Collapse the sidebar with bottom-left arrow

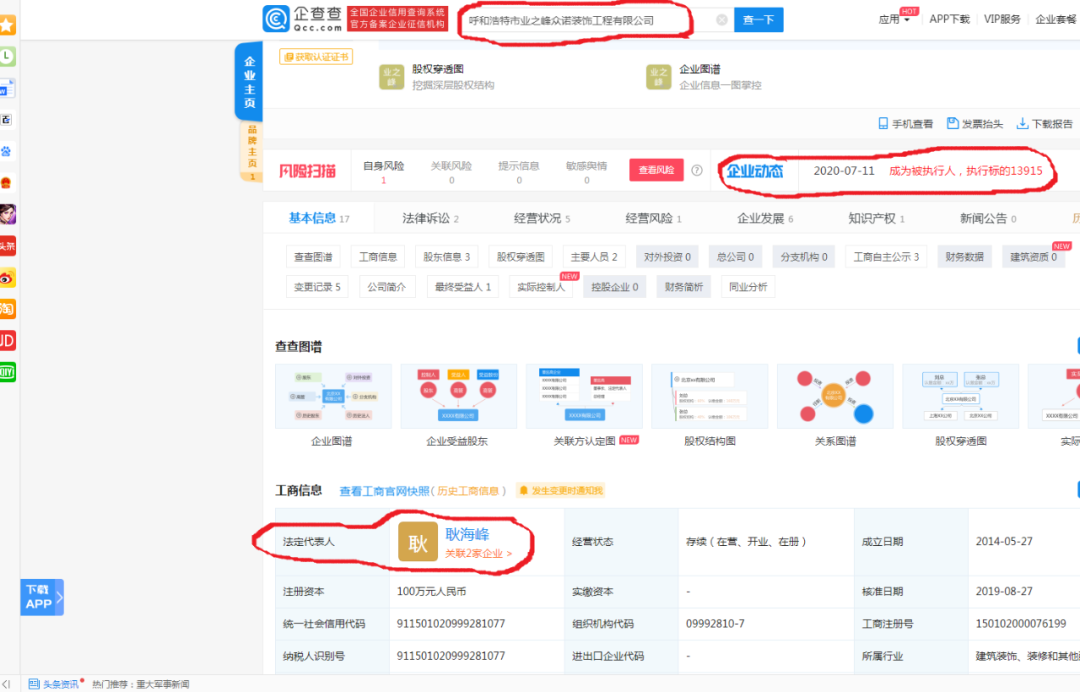pyautogui.click(x=7, y=684)
